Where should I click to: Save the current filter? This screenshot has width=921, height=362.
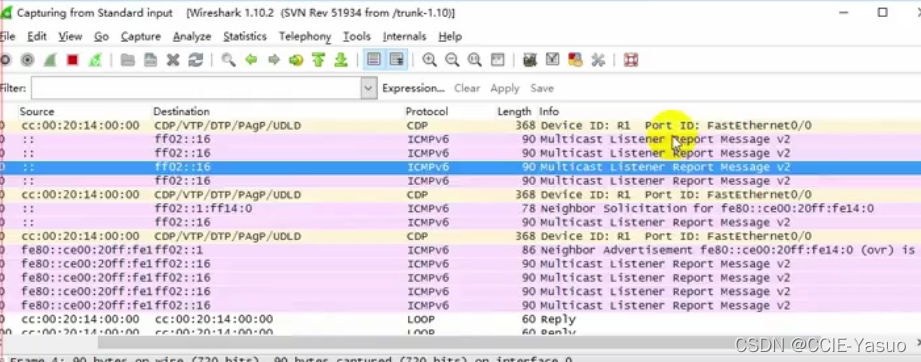[542, 88]
